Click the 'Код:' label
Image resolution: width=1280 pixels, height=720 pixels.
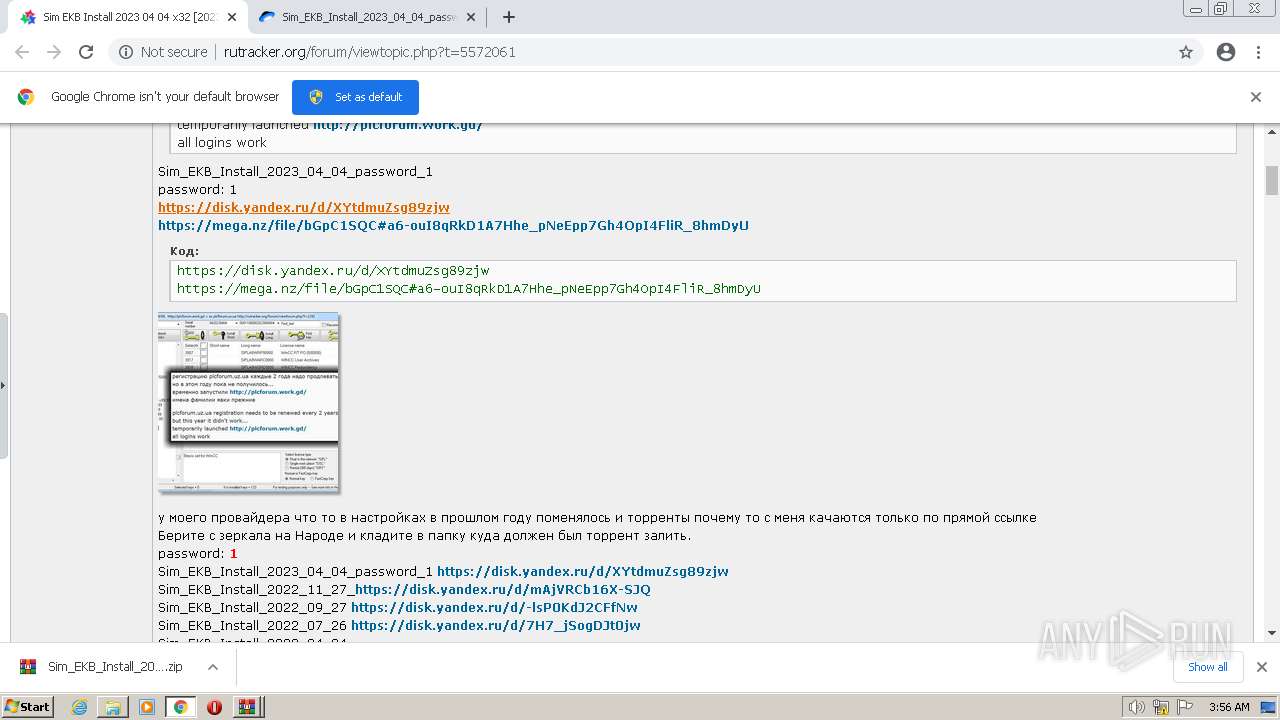[184, 251]
